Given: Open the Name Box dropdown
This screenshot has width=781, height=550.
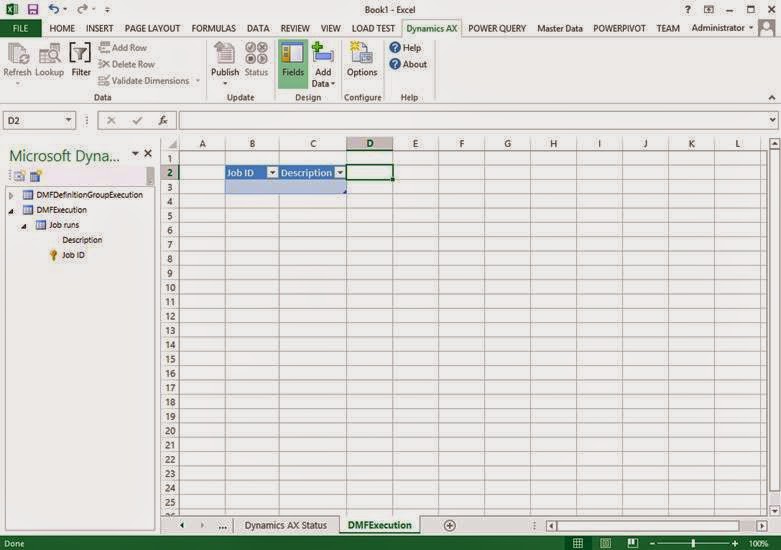Looking at the screenshot, I should (x=68, y=120).
